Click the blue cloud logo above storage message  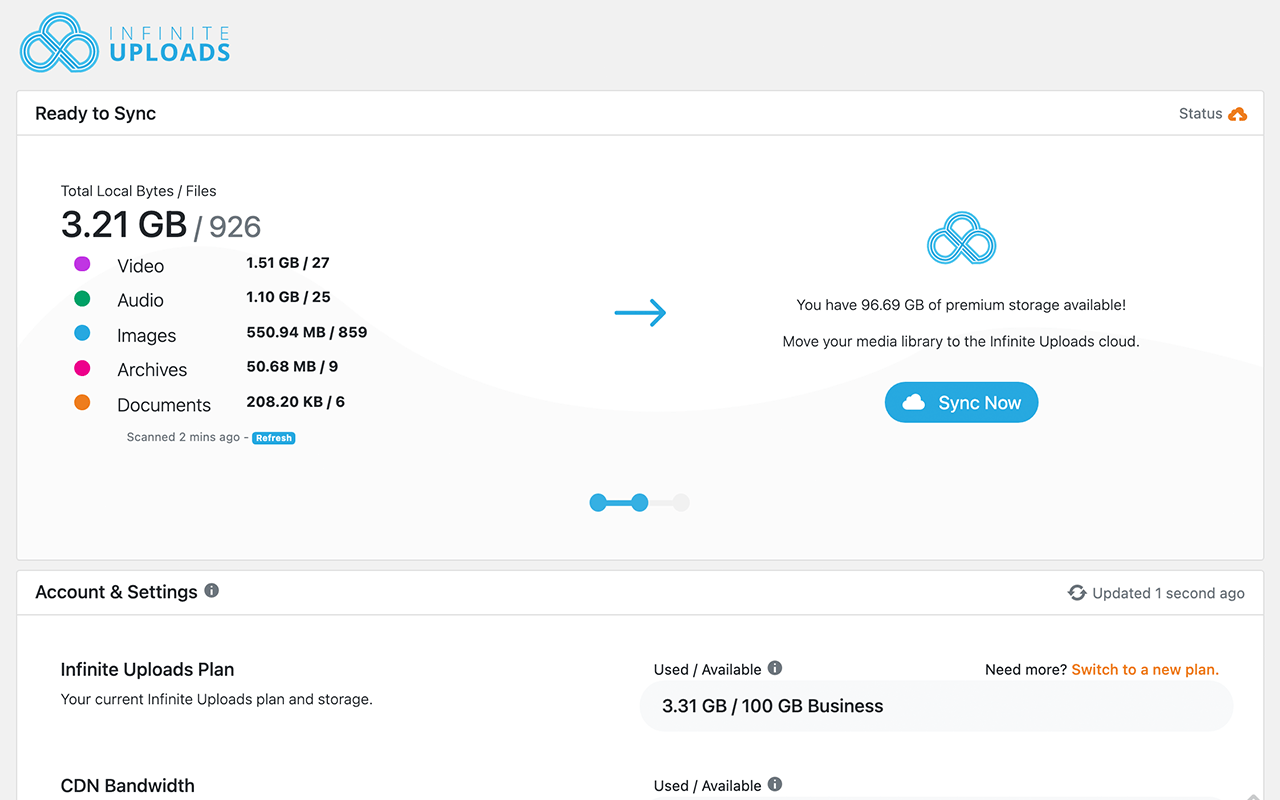[962, 238]
